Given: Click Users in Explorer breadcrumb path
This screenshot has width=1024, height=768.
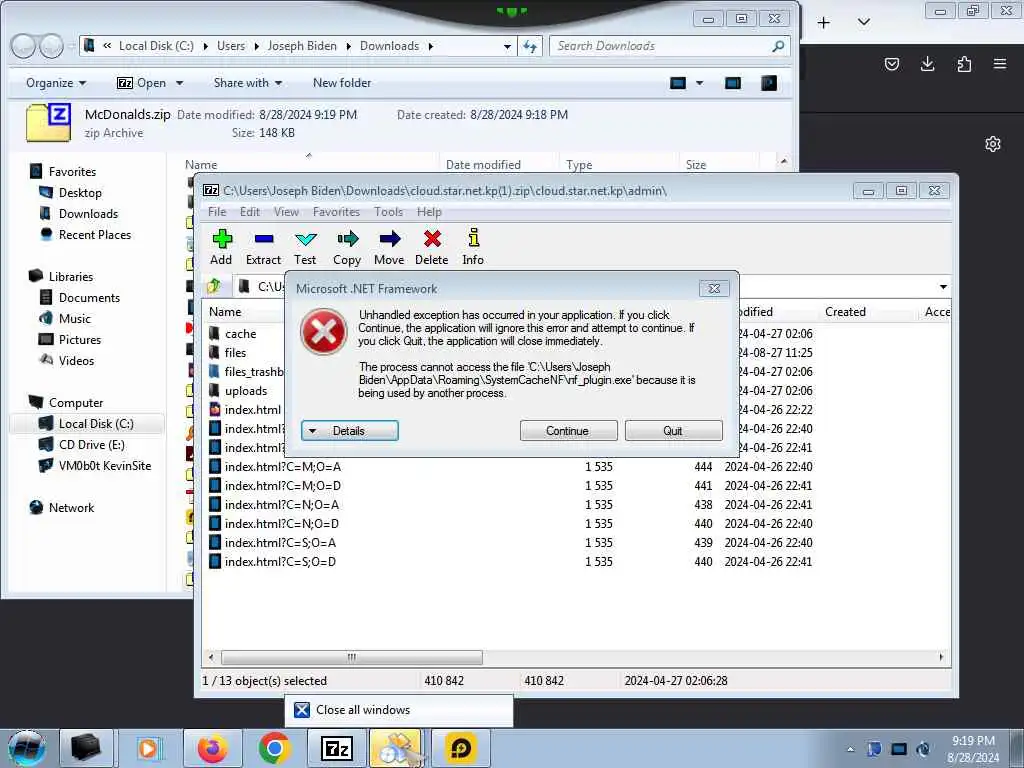Looking at the screenshot, I should (231, 46).
